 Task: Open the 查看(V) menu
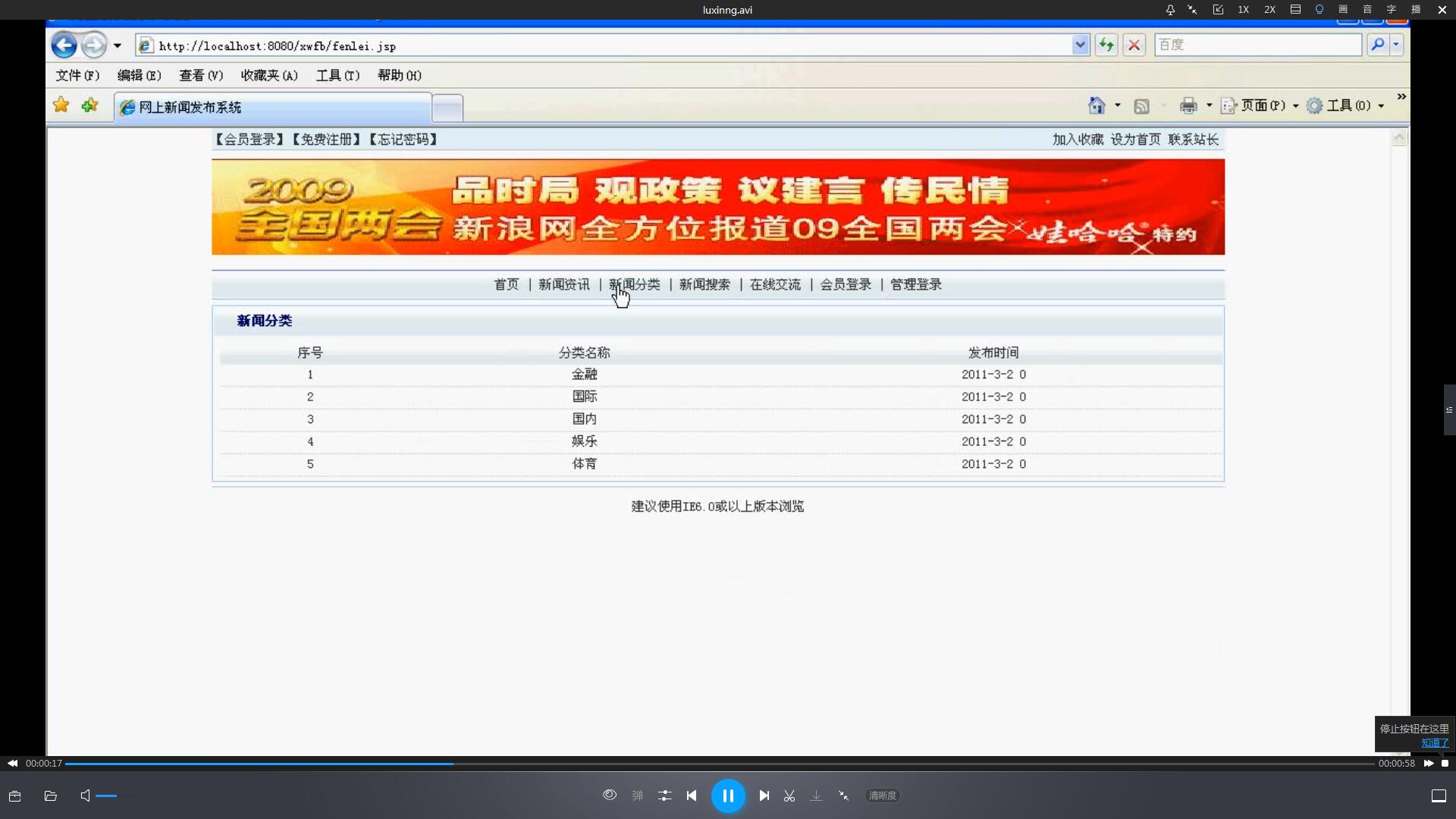pos(201,76)
